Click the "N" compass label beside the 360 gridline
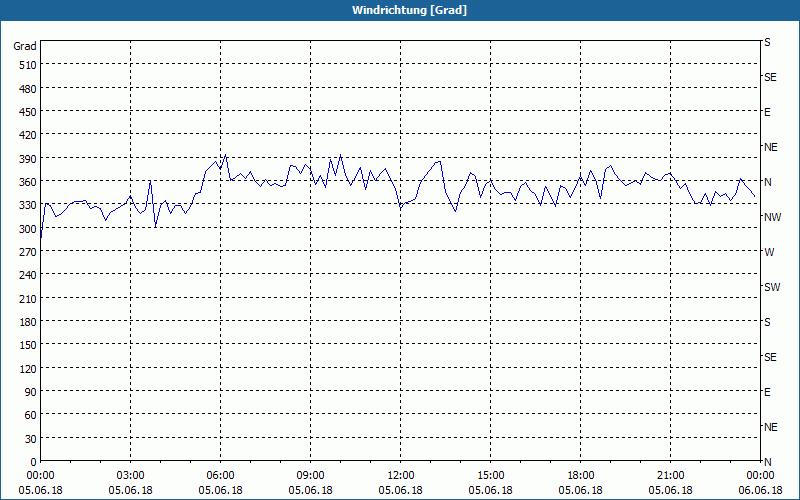 (x=767, y=182)
